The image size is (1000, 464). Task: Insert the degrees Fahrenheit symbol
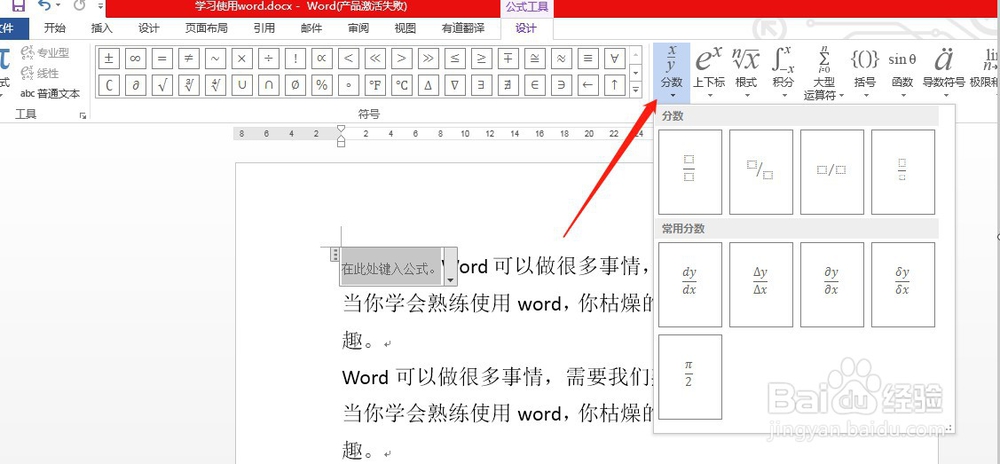click(375, 85)
